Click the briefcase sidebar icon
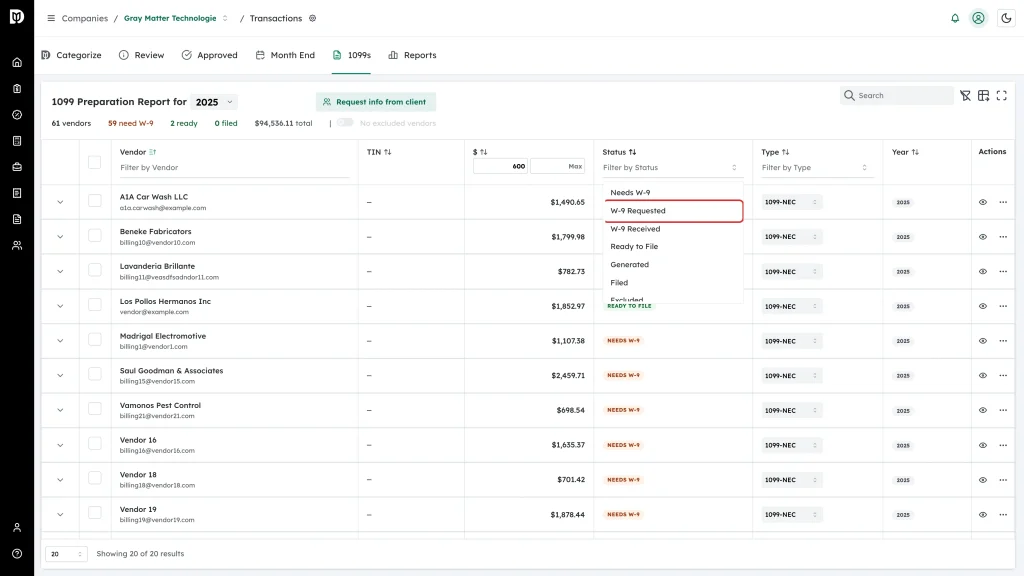 pos(17,167)
